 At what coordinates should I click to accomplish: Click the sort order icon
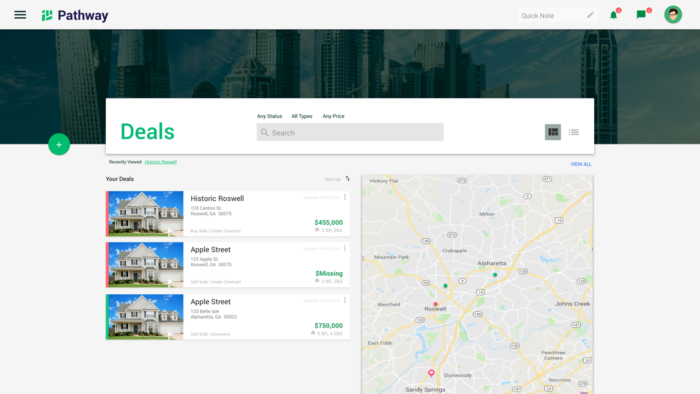pyautogui.click(x=347, y=179)
